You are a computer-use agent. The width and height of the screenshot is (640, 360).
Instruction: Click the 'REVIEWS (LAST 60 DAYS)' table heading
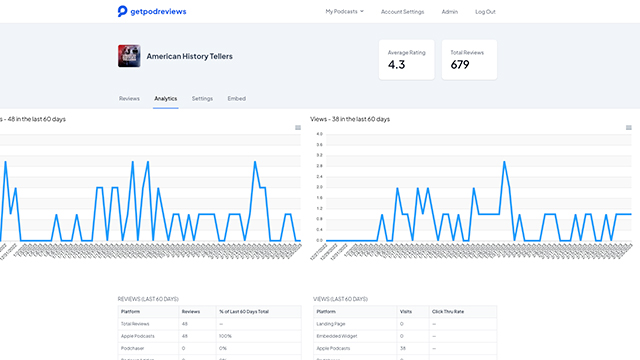148,299
